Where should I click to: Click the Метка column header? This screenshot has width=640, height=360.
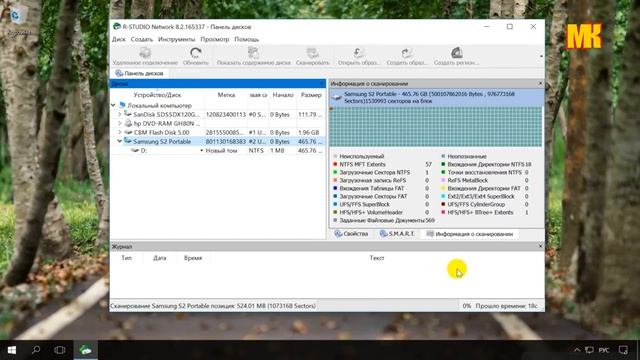coord(226,95)
